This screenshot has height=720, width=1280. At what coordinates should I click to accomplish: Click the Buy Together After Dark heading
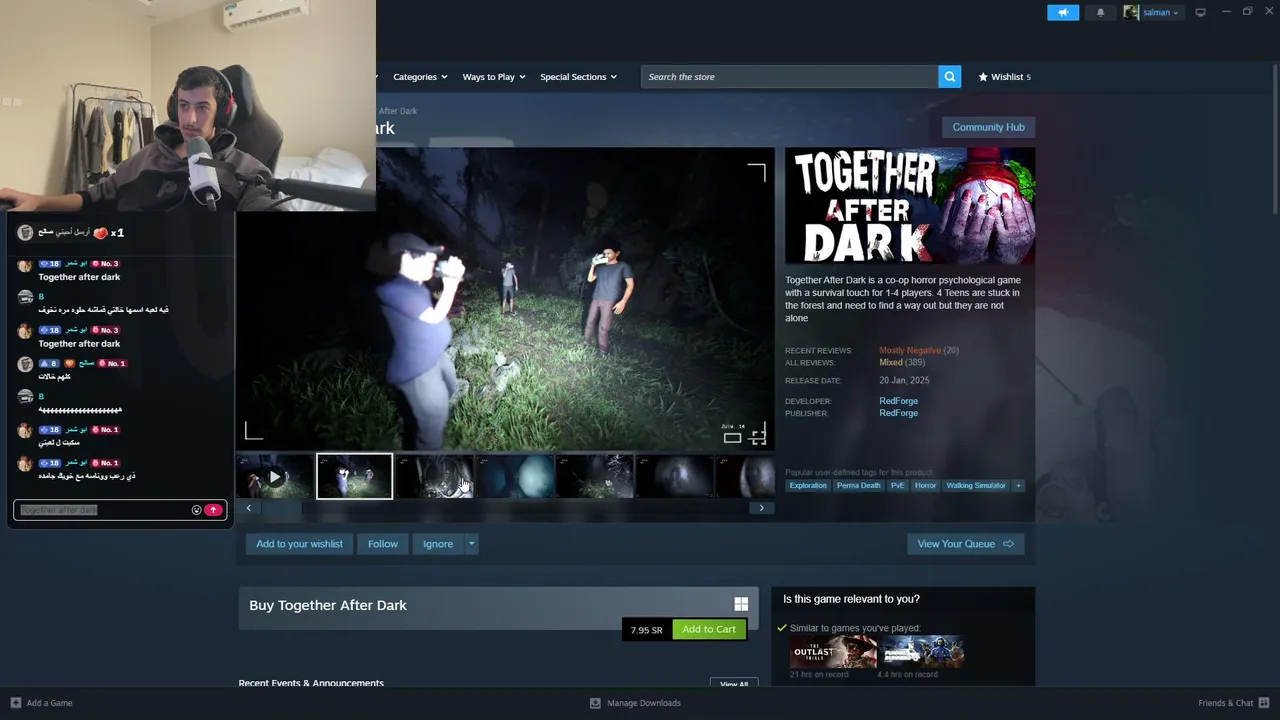coord(328,605)
